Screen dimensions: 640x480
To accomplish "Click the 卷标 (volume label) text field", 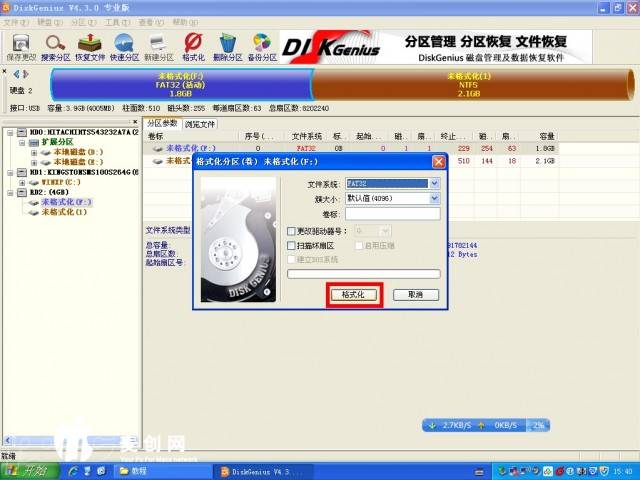I will [392, 214].
